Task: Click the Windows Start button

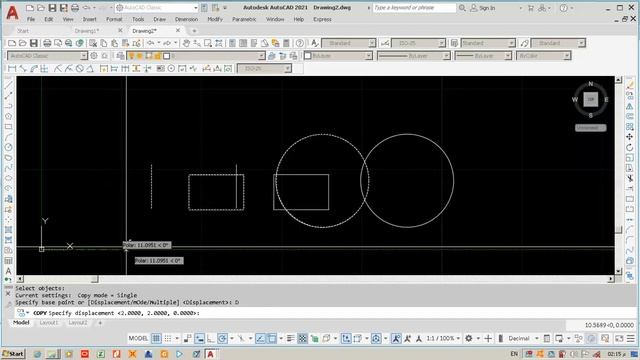Action: pyautogui.click(x=13, y=354)
